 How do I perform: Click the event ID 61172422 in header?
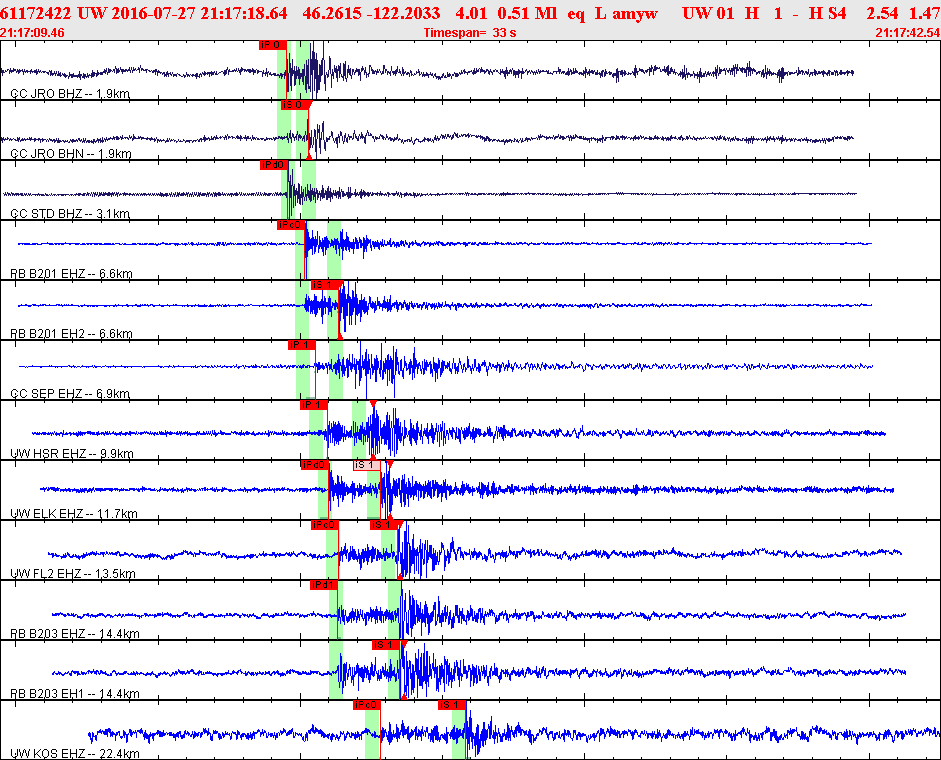35,13
